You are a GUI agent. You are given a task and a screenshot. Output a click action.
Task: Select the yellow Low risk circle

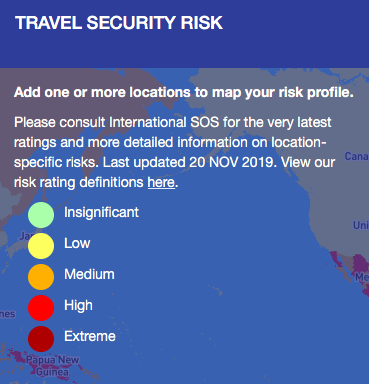pyautogui.click(x=41, y=246)
